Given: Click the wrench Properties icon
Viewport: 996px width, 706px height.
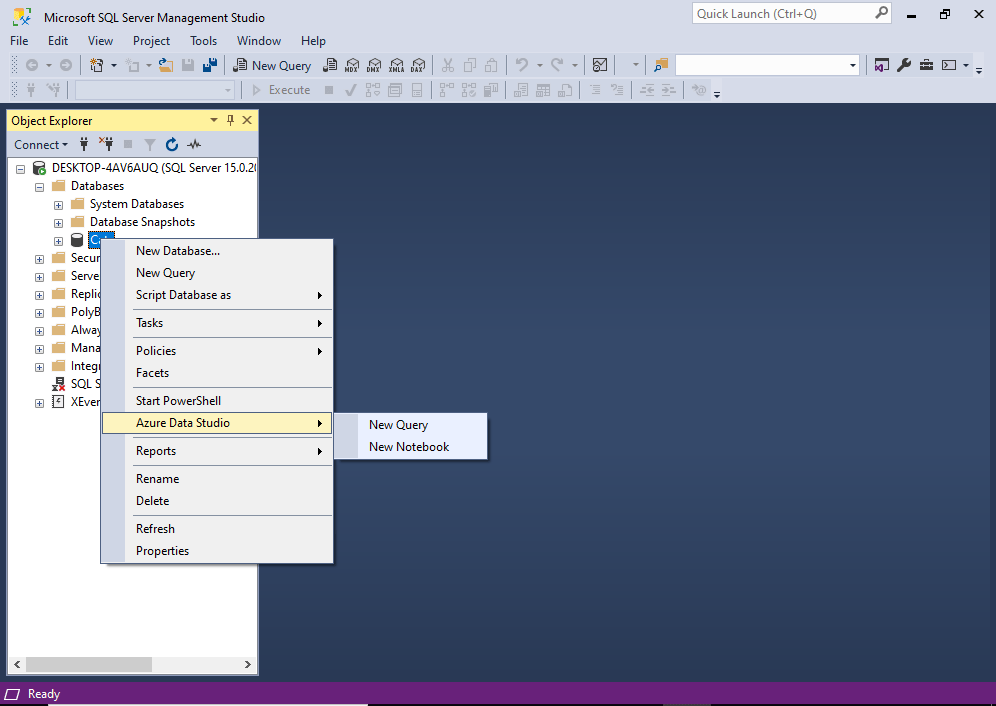Looking at the screenshot, I should (904, 65).
